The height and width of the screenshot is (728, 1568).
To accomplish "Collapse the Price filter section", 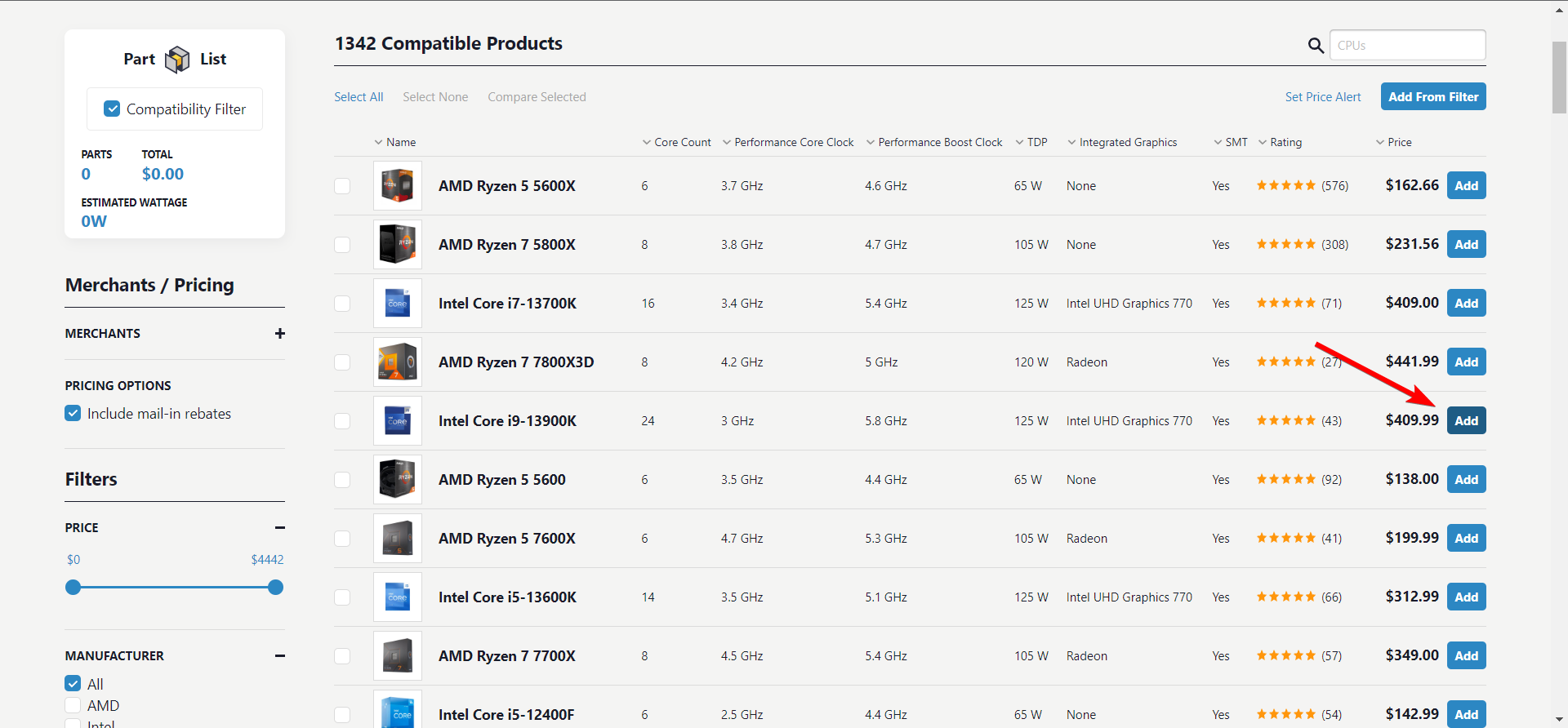I will pyautogui.click(x=280, y=528).
